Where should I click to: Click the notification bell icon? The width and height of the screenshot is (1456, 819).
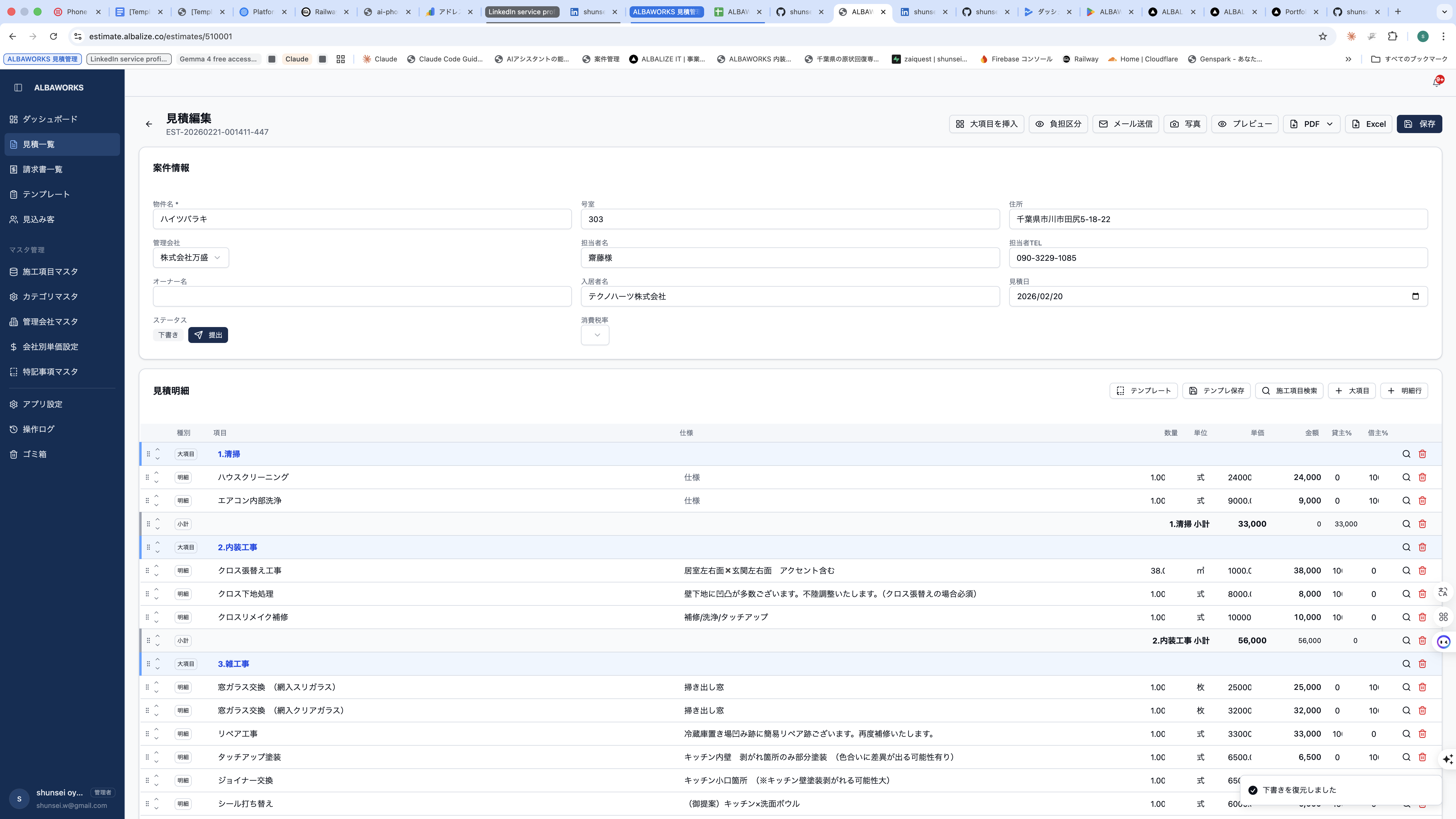(x=1436, y=82)
